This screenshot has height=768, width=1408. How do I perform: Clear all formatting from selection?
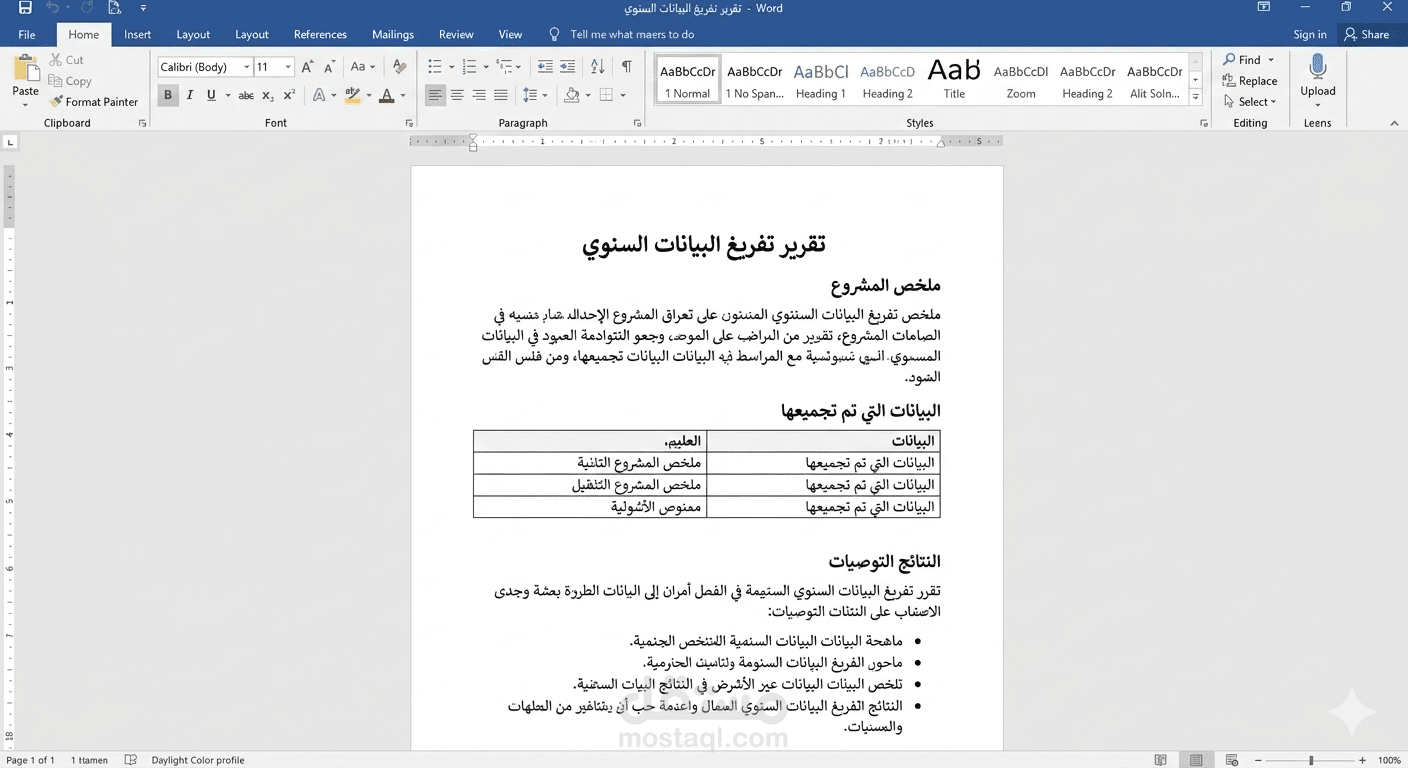pyautogui.click(x=399, y=67)
